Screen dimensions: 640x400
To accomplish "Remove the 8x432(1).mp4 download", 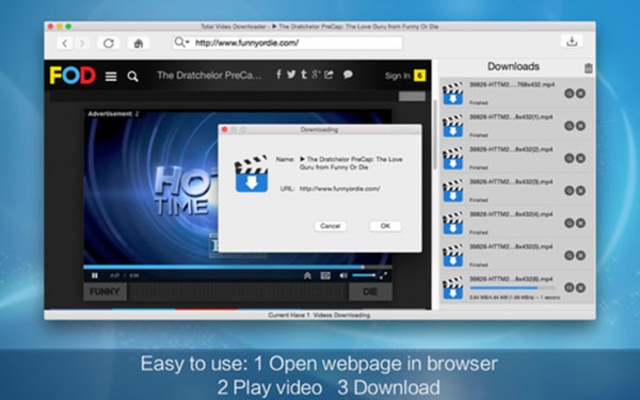I will (x=580, y=126).
